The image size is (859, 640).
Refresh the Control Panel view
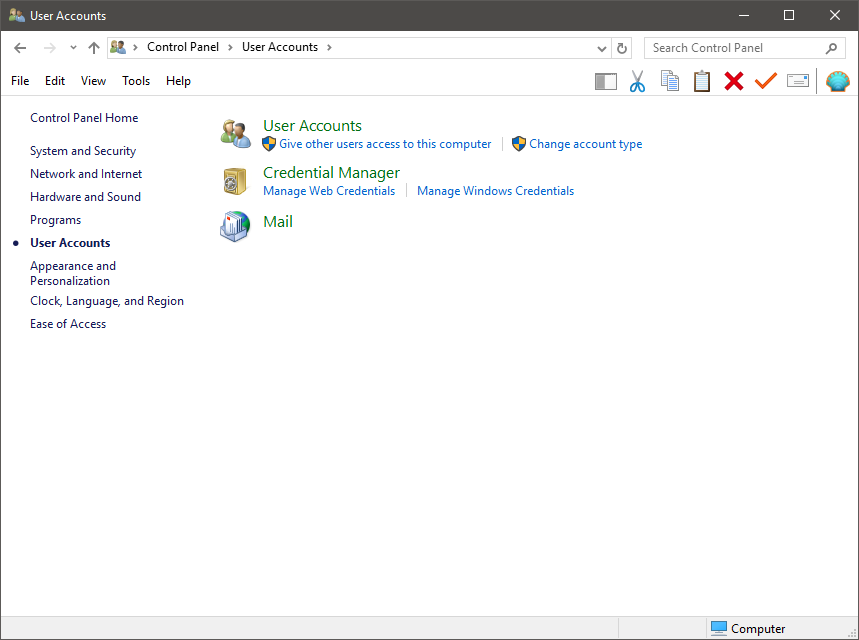click(x=622, y=48)
